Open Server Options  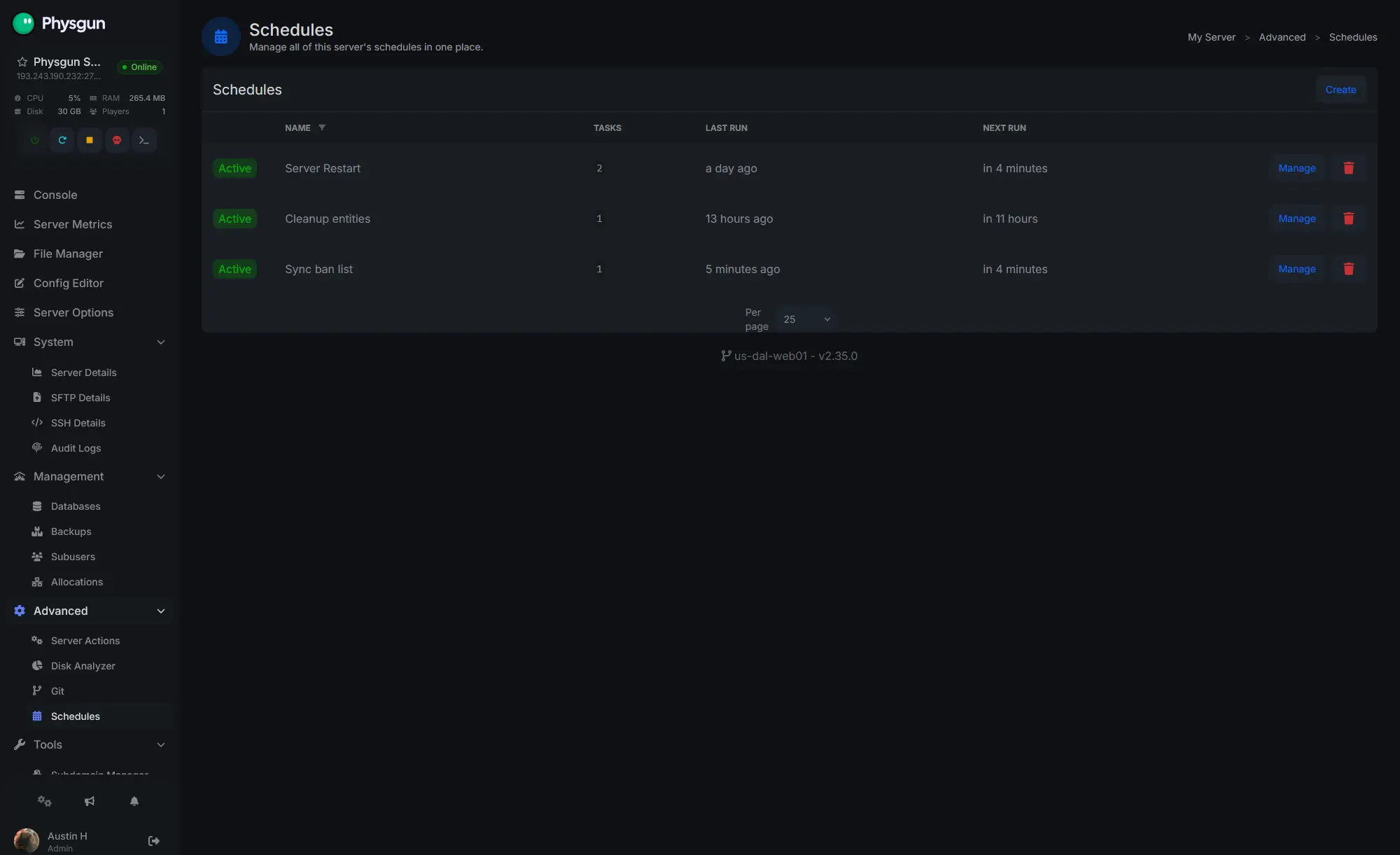(90, 312)
